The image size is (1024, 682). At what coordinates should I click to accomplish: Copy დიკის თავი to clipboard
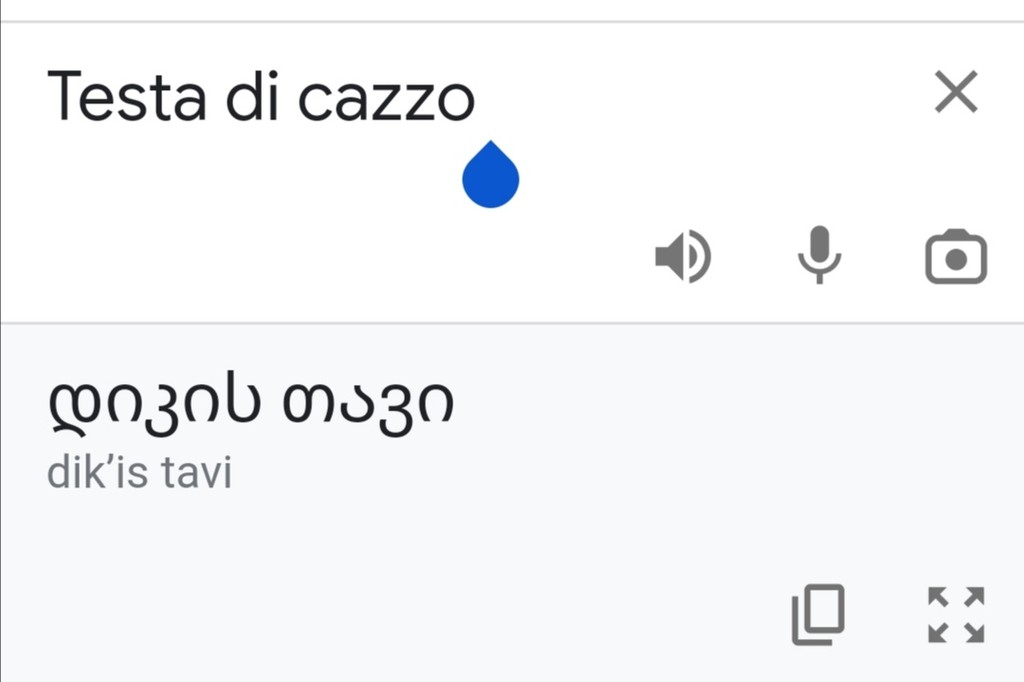pyautogui.click(x=818, y=616)
